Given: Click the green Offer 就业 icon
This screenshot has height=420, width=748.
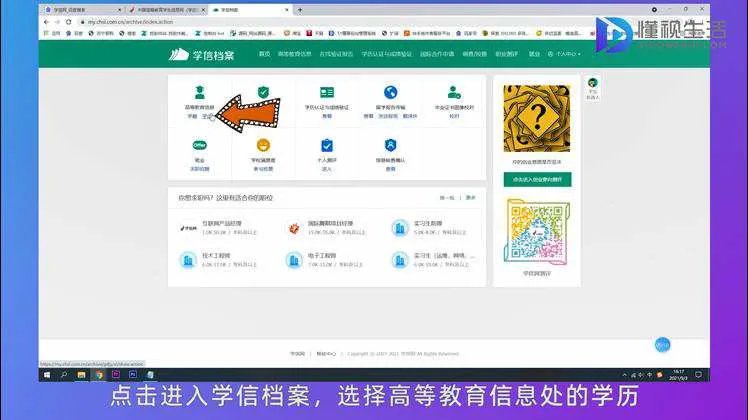Looking at the screenshot, I should [199, 145].
